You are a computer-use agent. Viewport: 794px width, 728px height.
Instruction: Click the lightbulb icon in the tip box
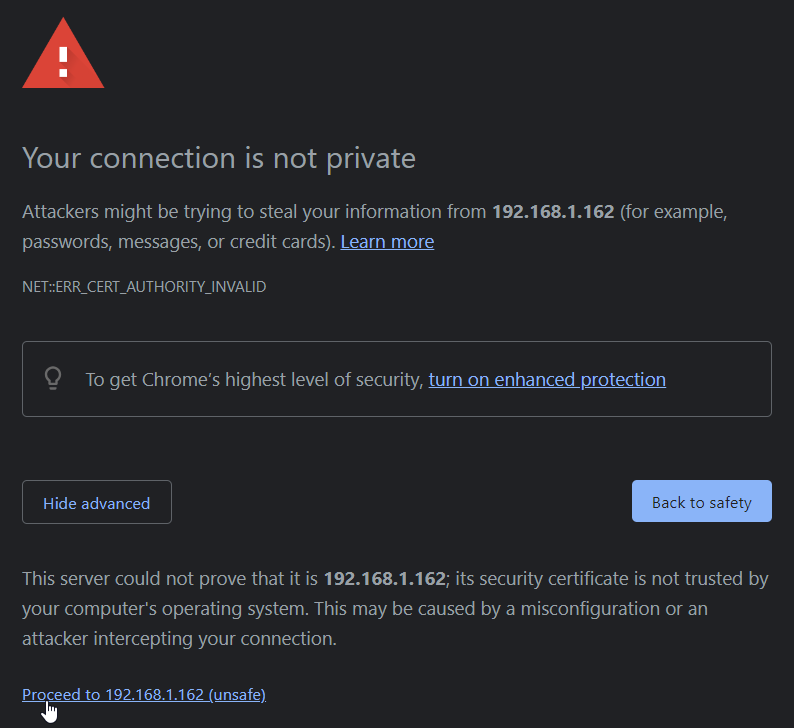coord(53,378)
